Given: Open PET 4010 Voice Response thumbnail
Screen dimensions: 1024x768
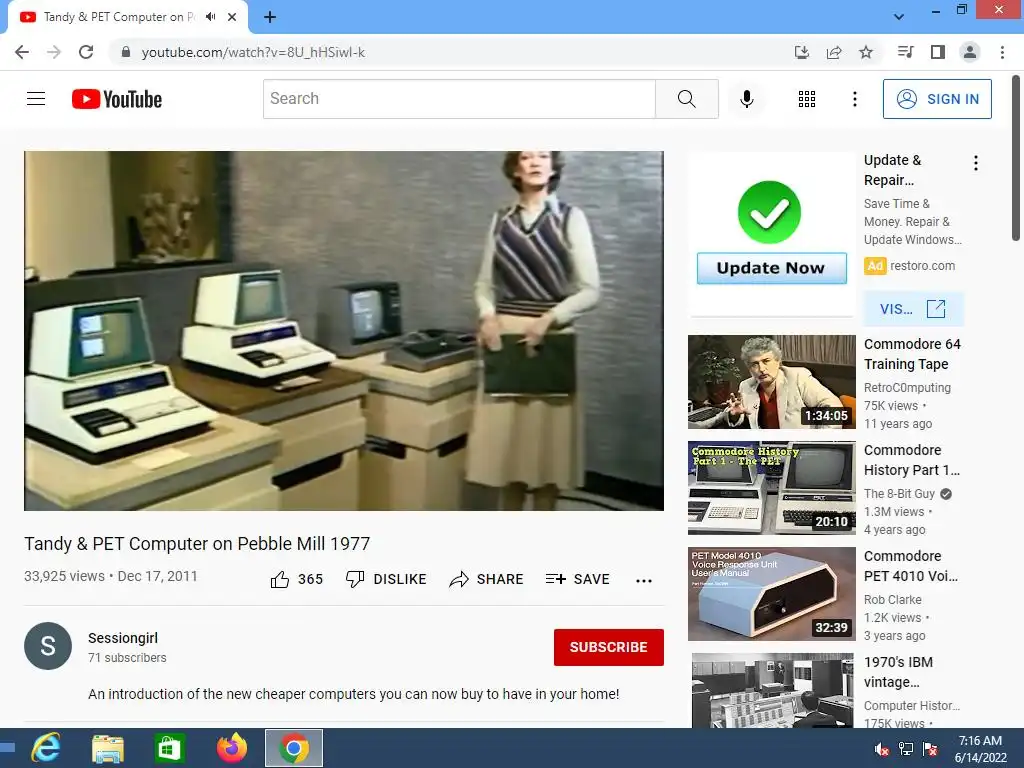Looking at the screenshot, I should (771, 594).
